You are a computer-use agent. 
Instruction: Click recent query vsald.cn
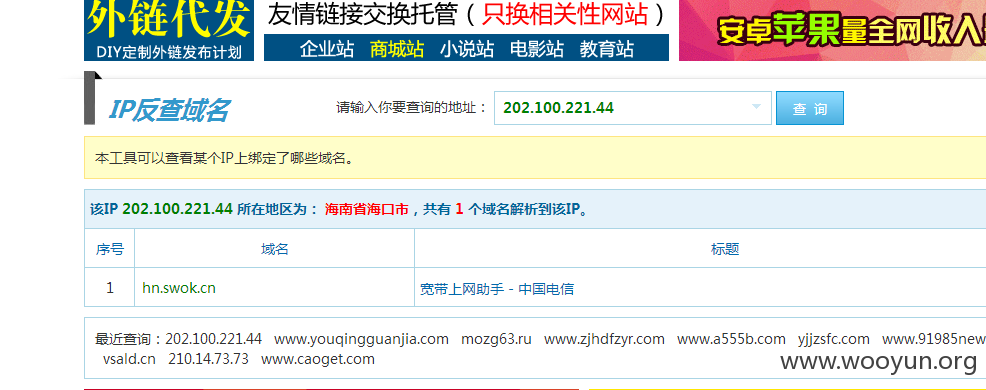click(129, 359)
